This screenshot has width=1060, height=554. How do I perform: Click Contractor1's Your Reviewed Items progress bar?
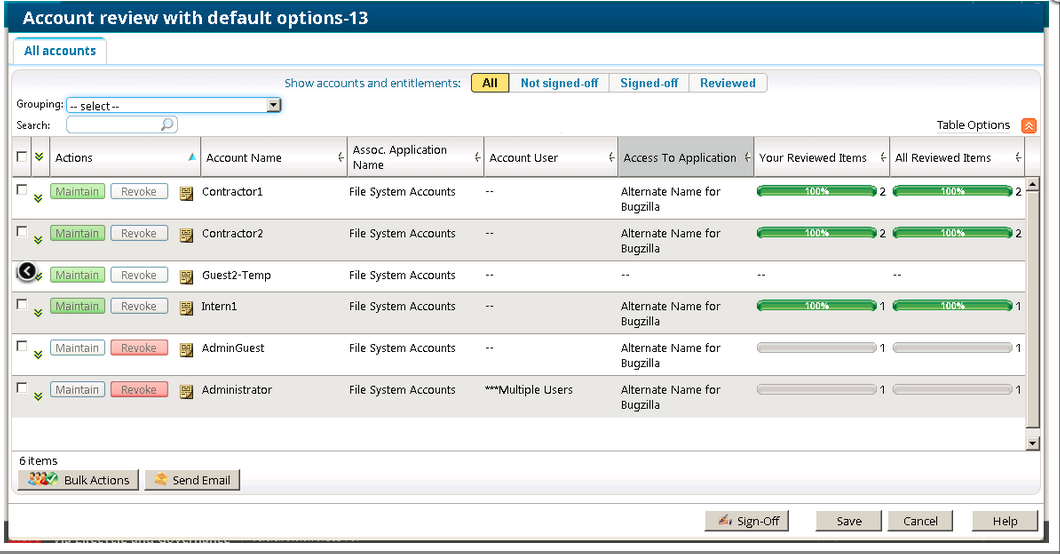(816, 191)
